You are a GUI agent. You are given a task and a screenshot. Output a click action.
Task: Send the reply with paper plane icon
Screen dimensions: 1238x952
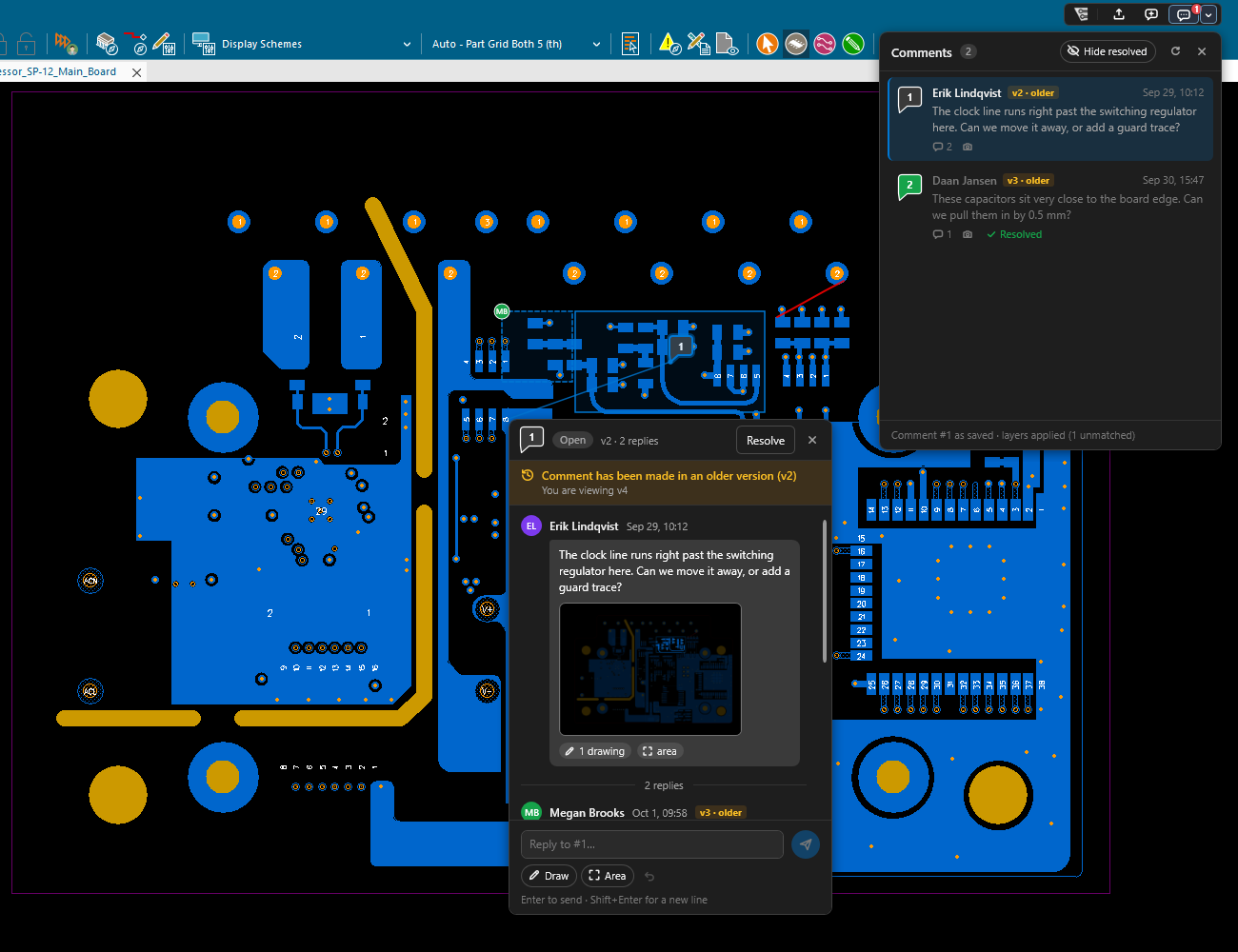[x=806, y=844]
